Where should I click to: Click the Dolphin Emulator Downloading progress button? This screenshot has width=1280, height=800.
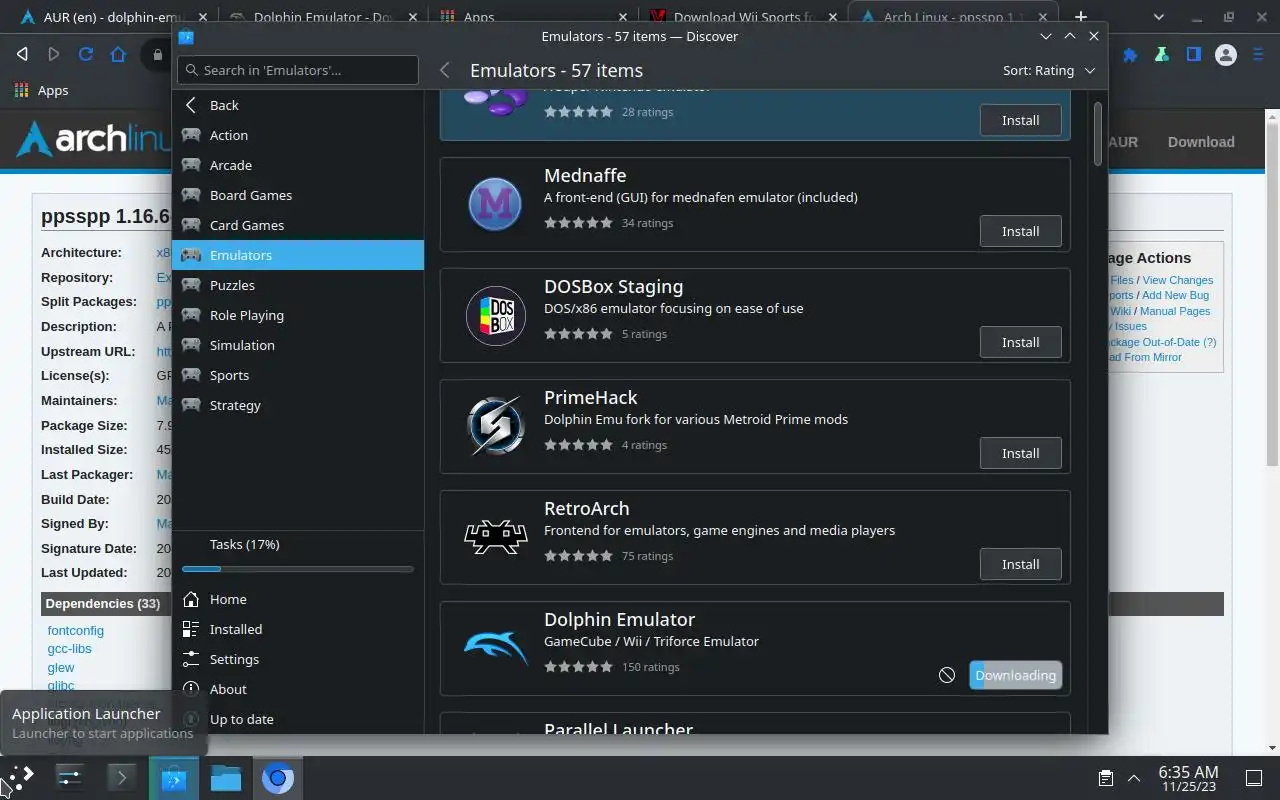tap(1015, 675)
